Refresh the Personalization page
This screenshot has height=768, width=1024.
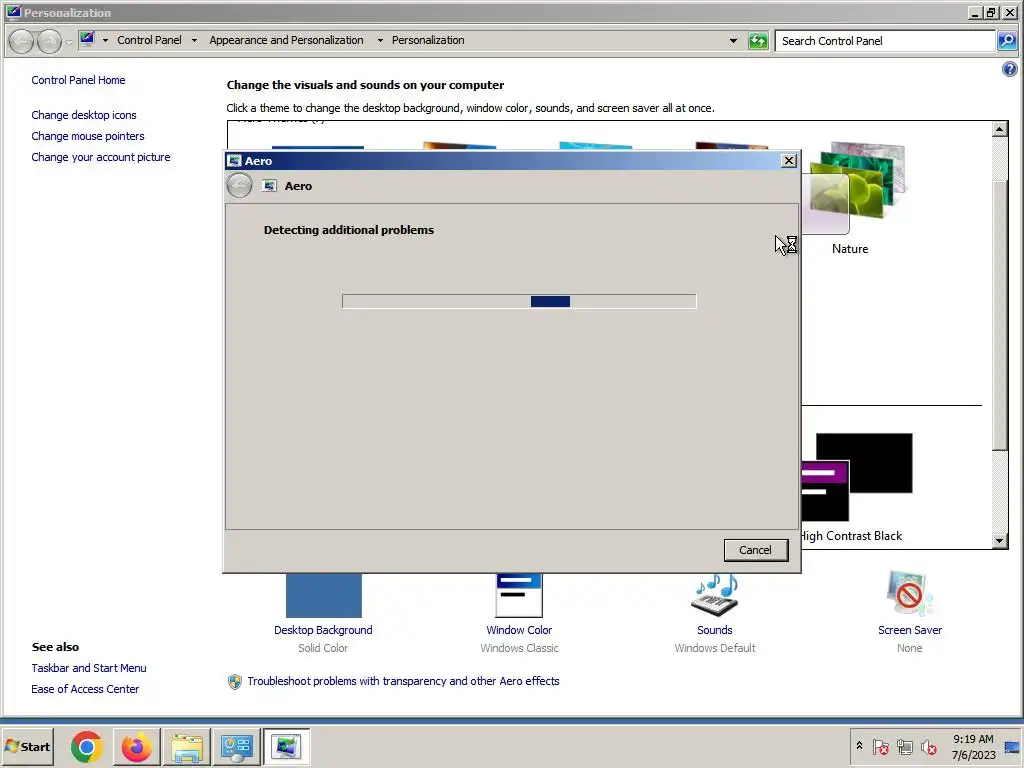[758, 41]
